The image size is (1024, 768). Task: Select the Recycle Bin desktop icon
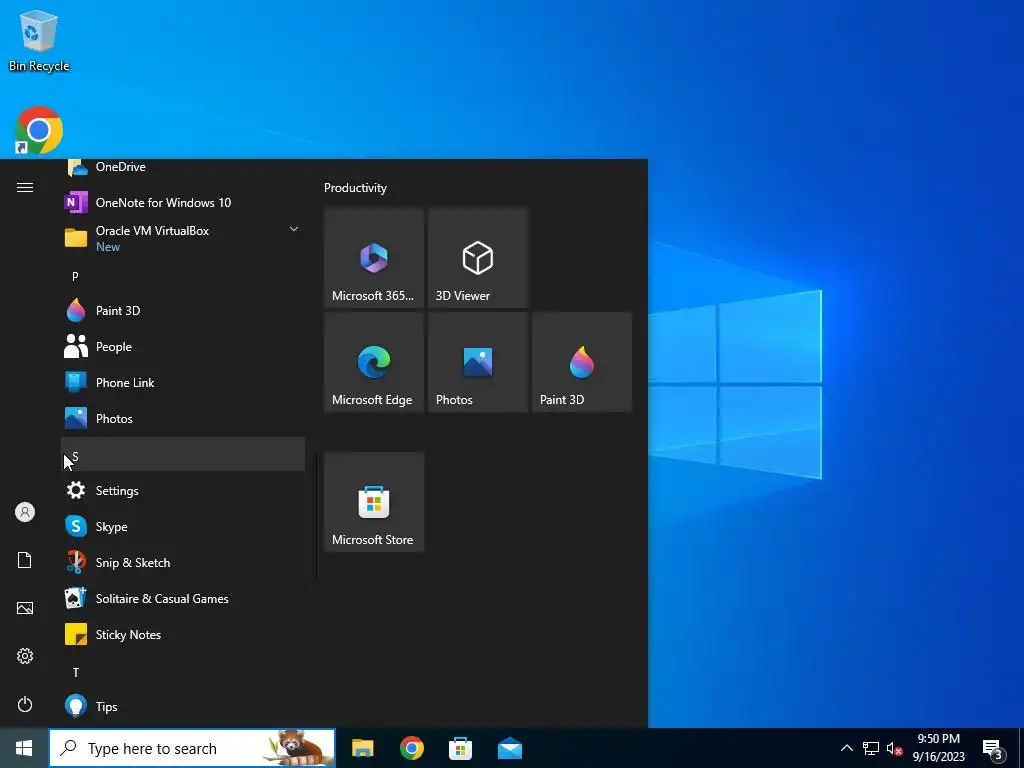point(39,40)
